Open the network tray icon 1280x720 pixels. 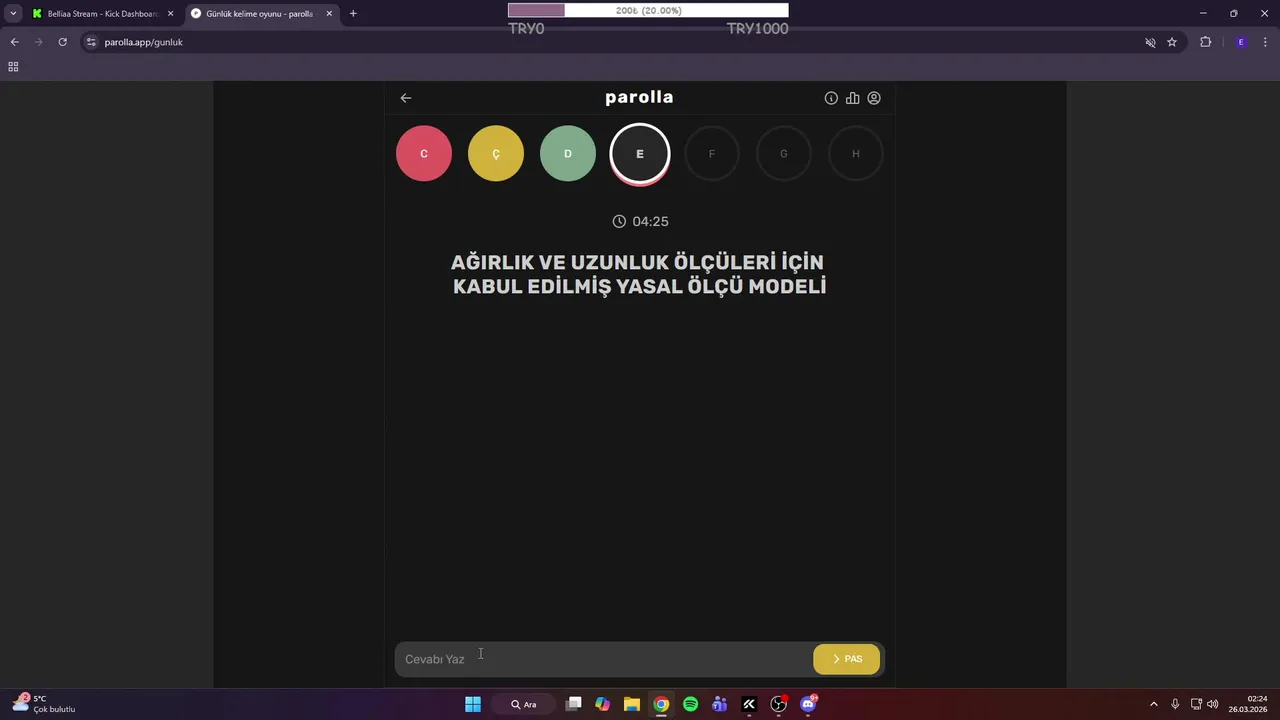tap(1196, 704)
